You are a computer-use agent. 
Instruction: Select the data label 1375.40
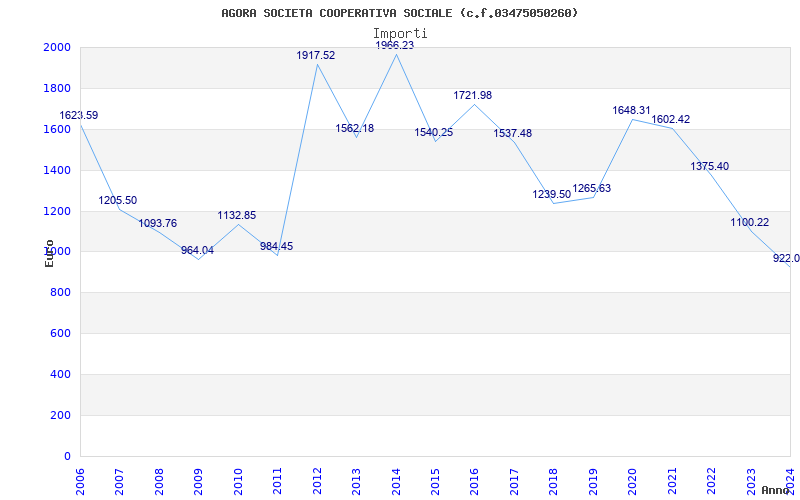coord(710,166)
